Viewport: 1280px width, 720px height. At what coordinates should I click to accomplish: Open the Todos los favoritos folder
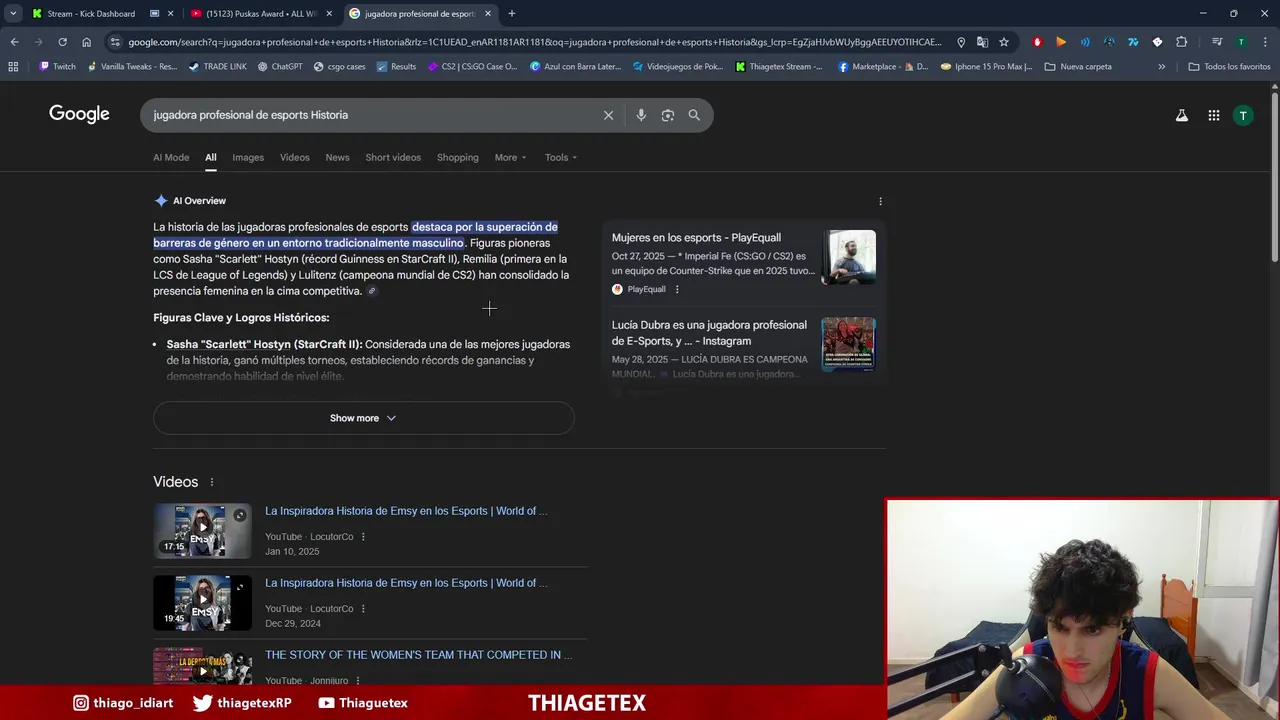tap(1229, 67)
